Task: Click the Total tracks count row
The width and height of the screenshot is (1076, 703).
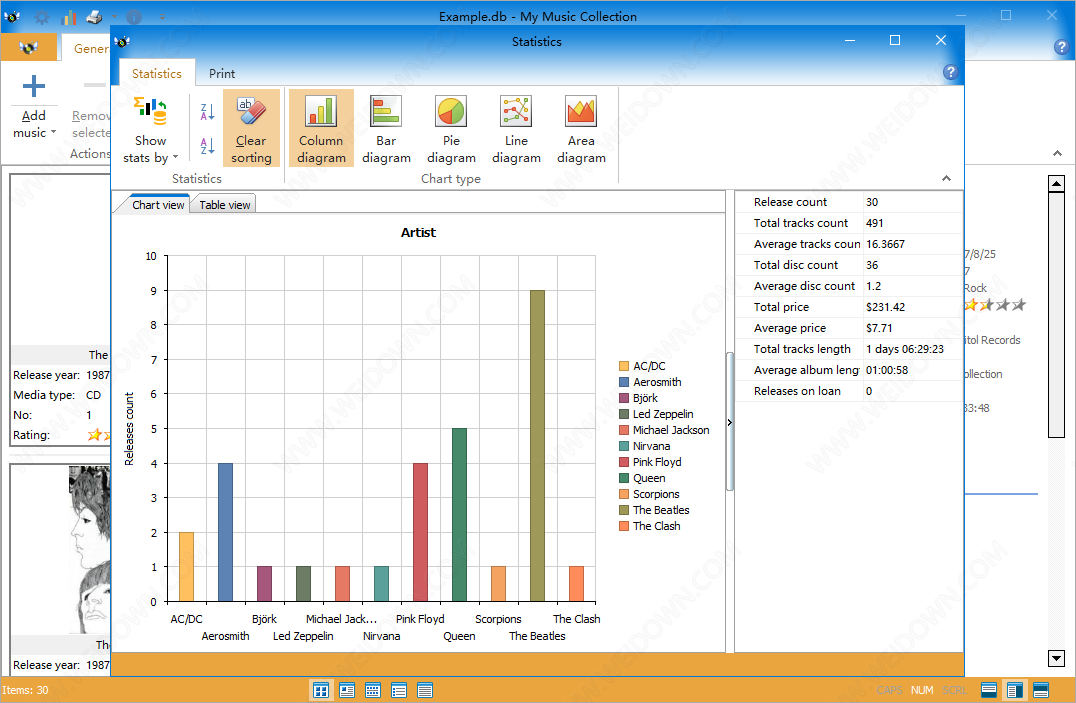Action: [x=849, y=223]
